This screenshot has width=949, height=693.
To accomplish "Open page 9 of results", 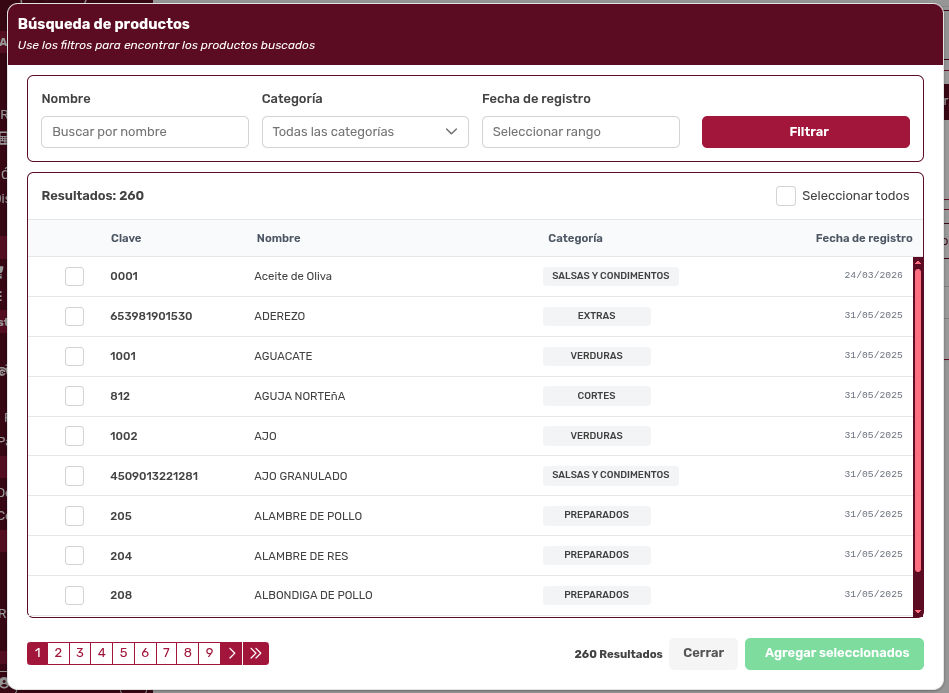I will tap(209, 653).
